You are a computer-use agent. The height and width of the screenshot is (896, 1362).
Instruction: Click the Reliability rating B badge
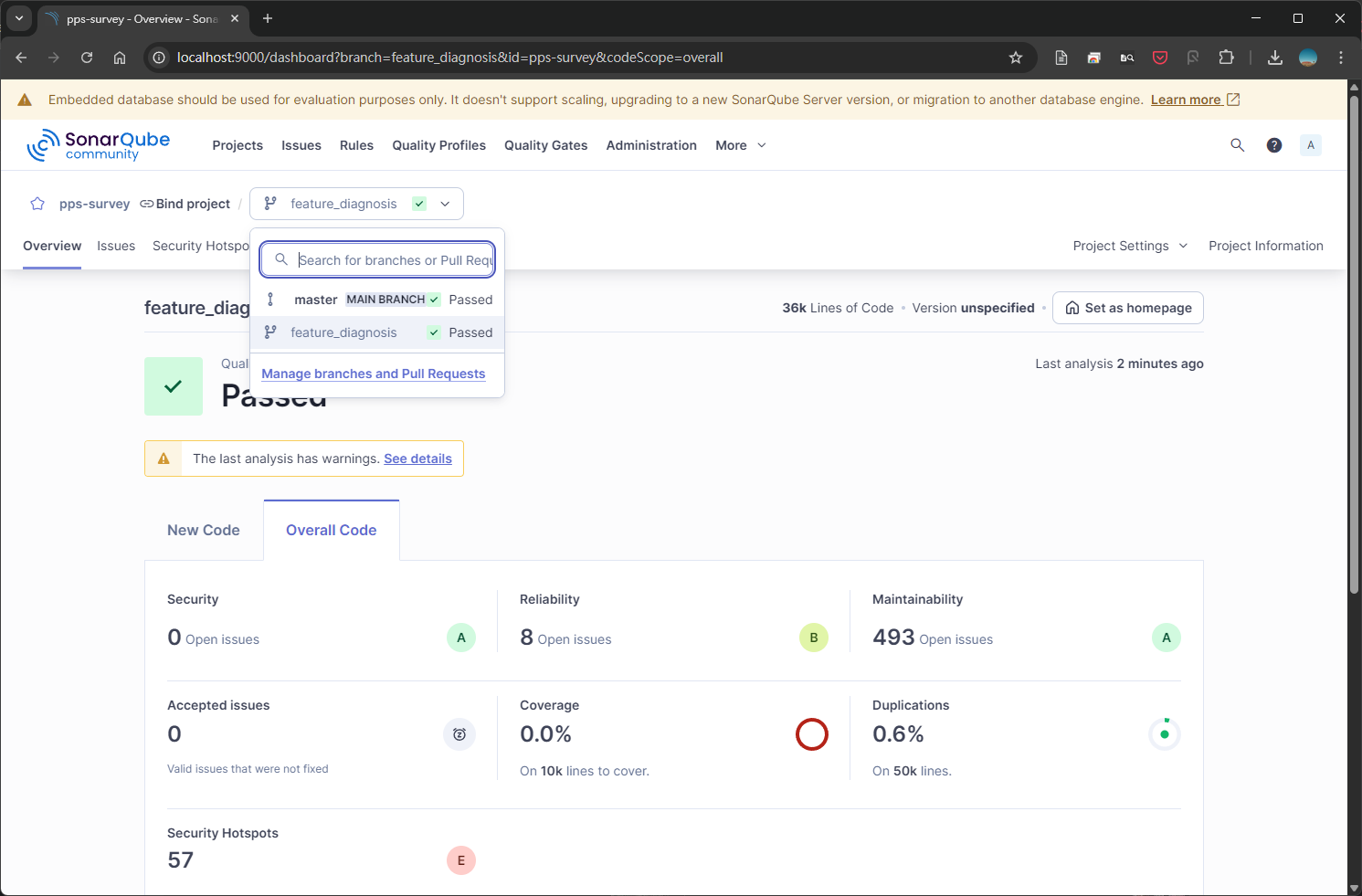(813, 638)
